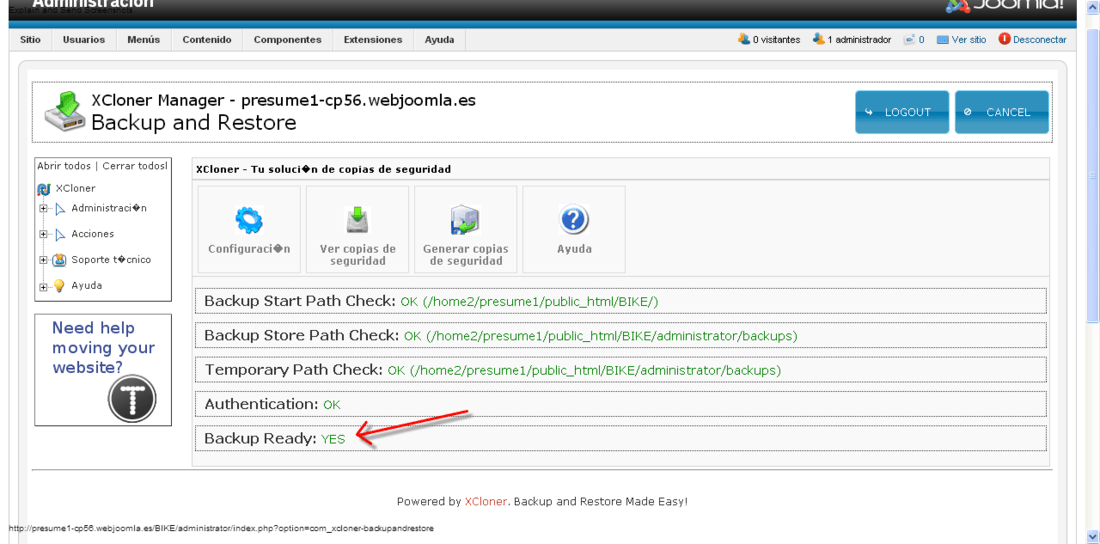The height and width of the screenshot is (544, 1100).
Task: Click the LOGOUT button
Action: 902,112
